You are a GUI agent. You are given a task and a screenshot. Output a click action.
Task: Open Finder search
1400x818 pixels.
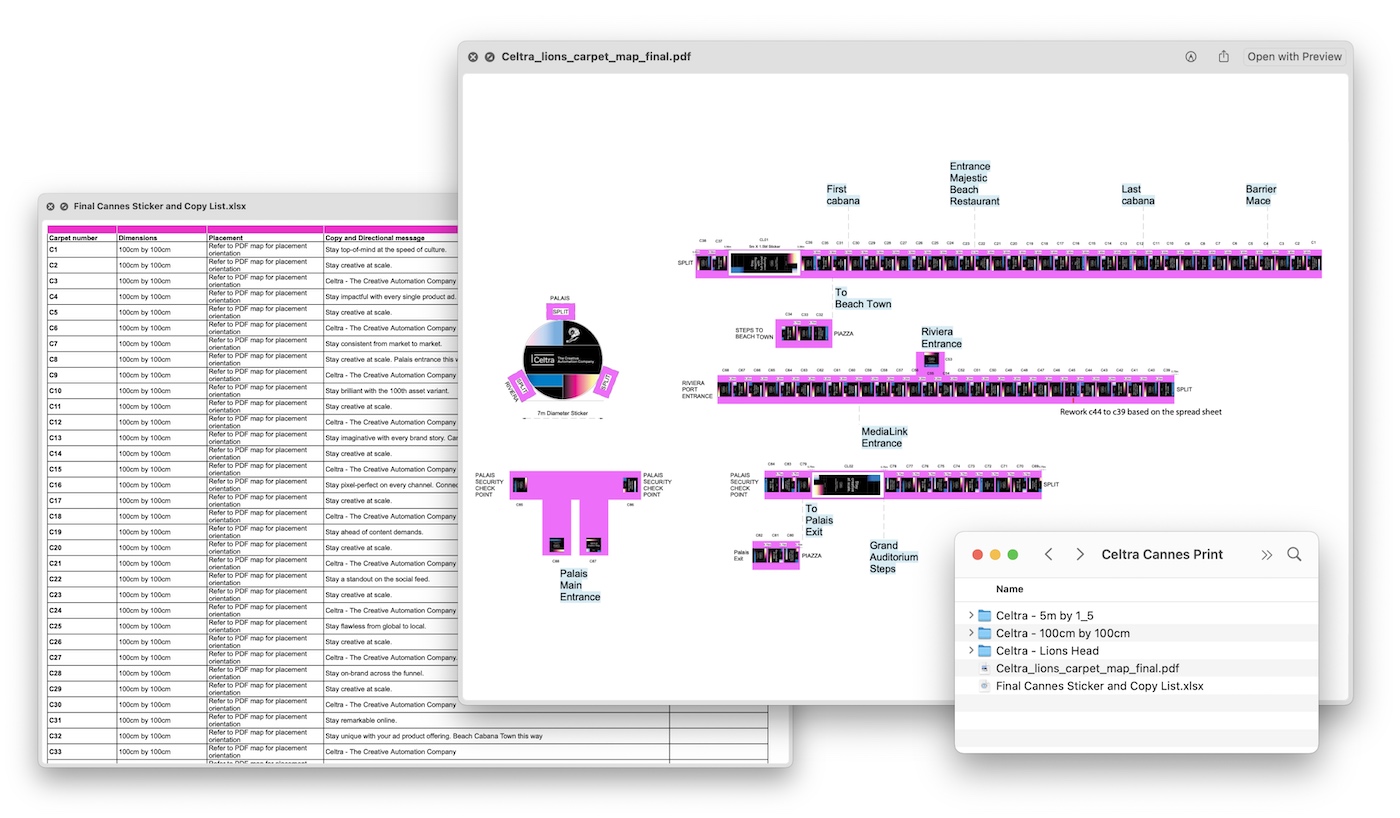pos(1295,555)
